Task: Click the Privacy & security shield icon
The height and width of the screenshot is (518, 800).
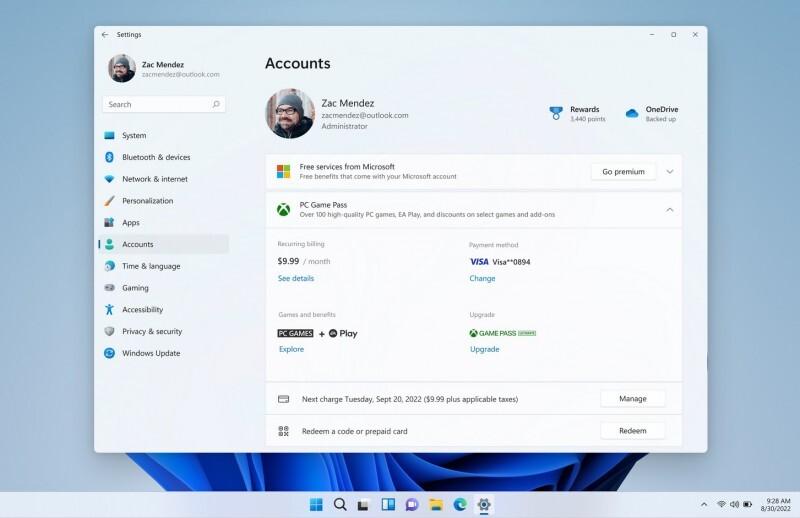Action: point(109,331)
